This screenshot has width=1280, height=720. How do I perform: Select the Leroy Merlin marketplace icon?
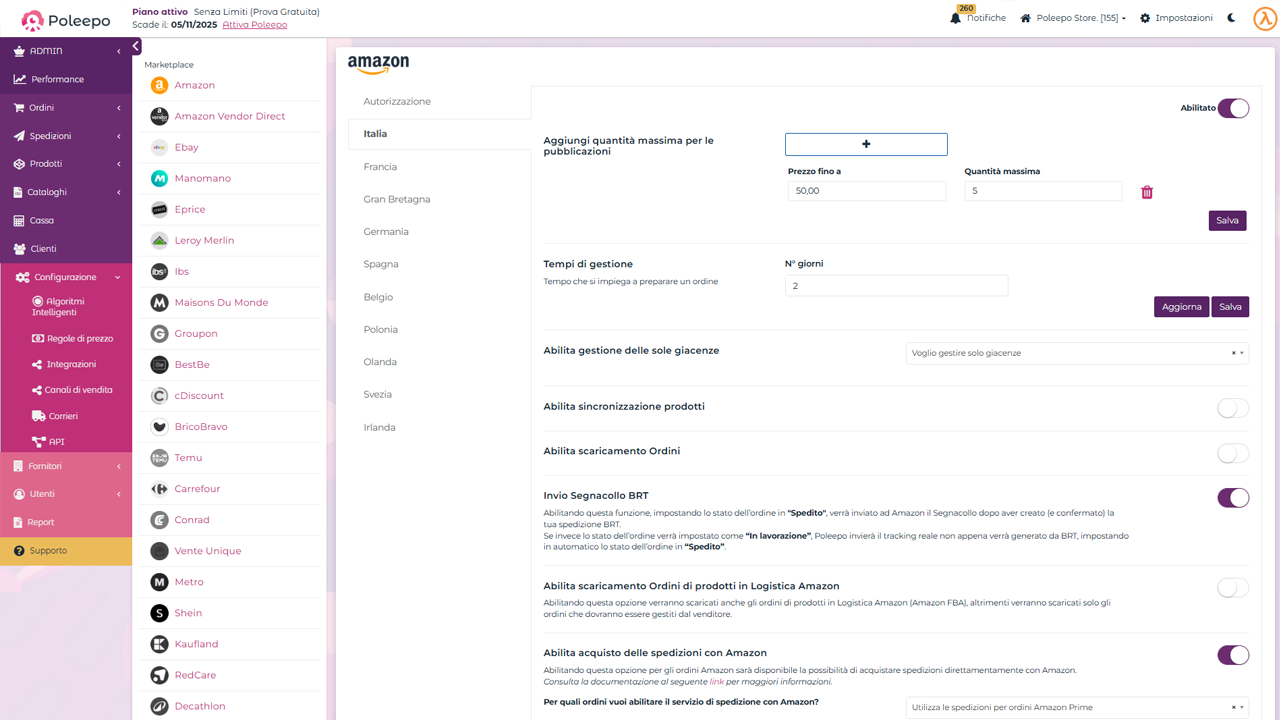(159, 240)
